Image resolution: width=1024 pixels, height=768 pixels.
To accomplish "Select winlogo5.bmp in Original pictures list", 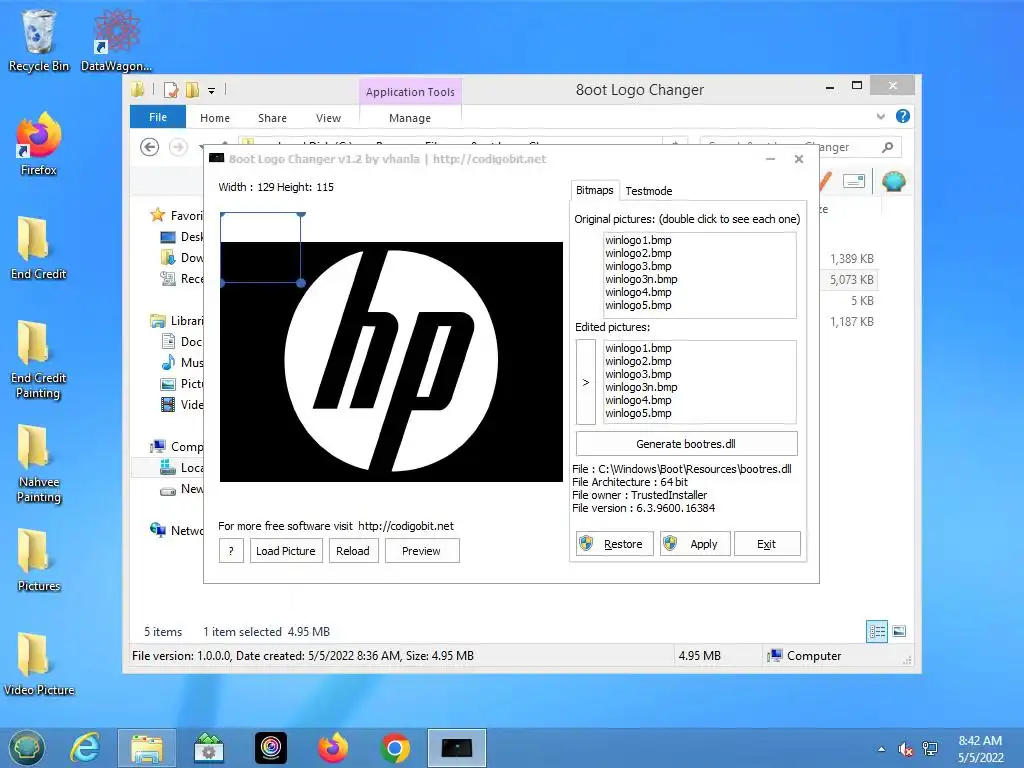I will click(638, 305).
